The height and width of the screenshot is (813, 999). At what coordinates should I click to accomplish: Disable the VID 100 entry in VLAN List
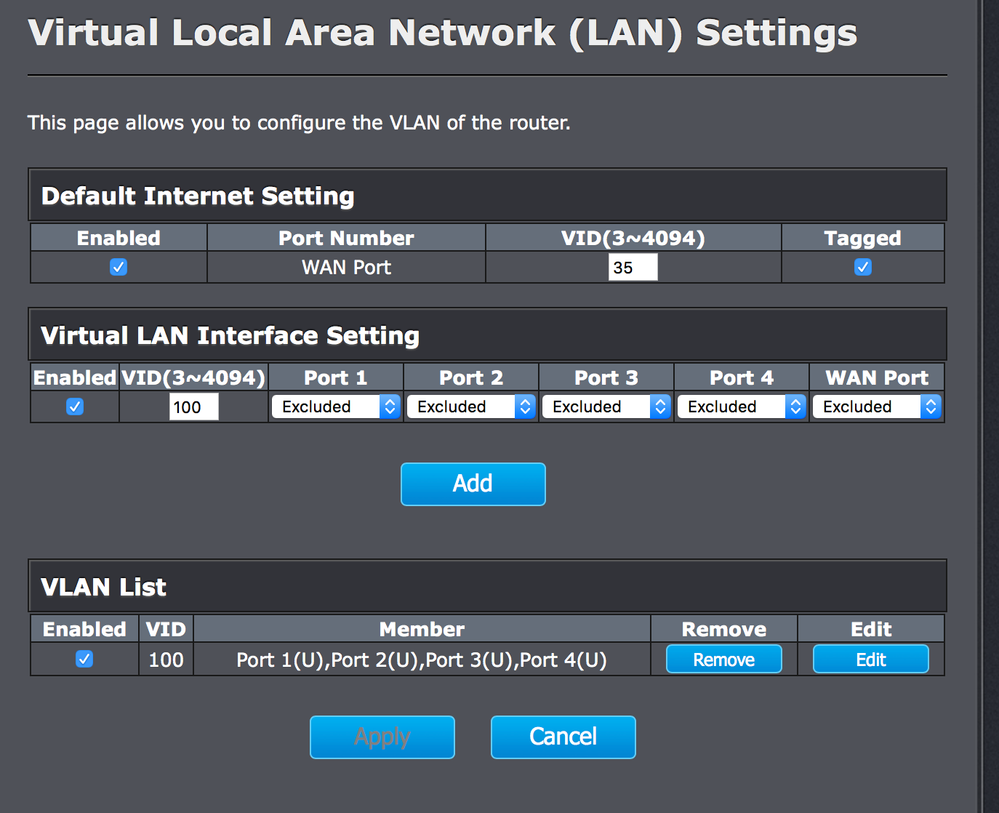click(85, 659)
